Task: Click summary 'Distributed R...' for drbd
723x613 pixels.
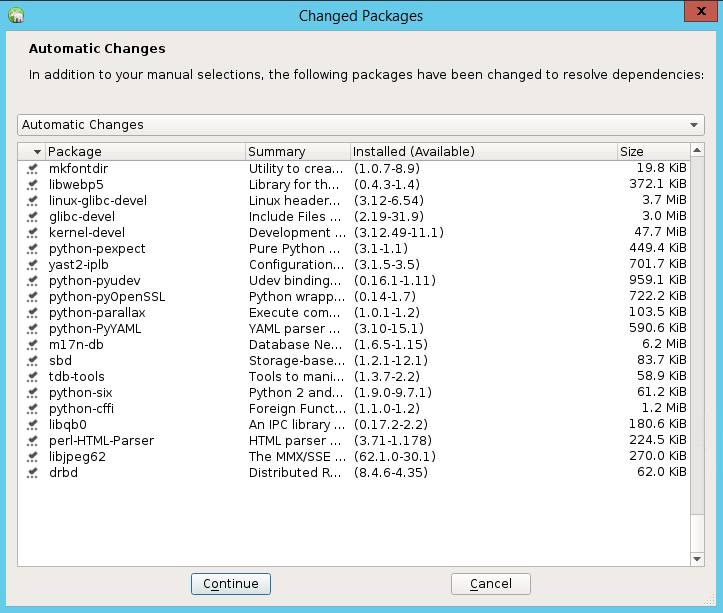Action: [x=295, y=473]
